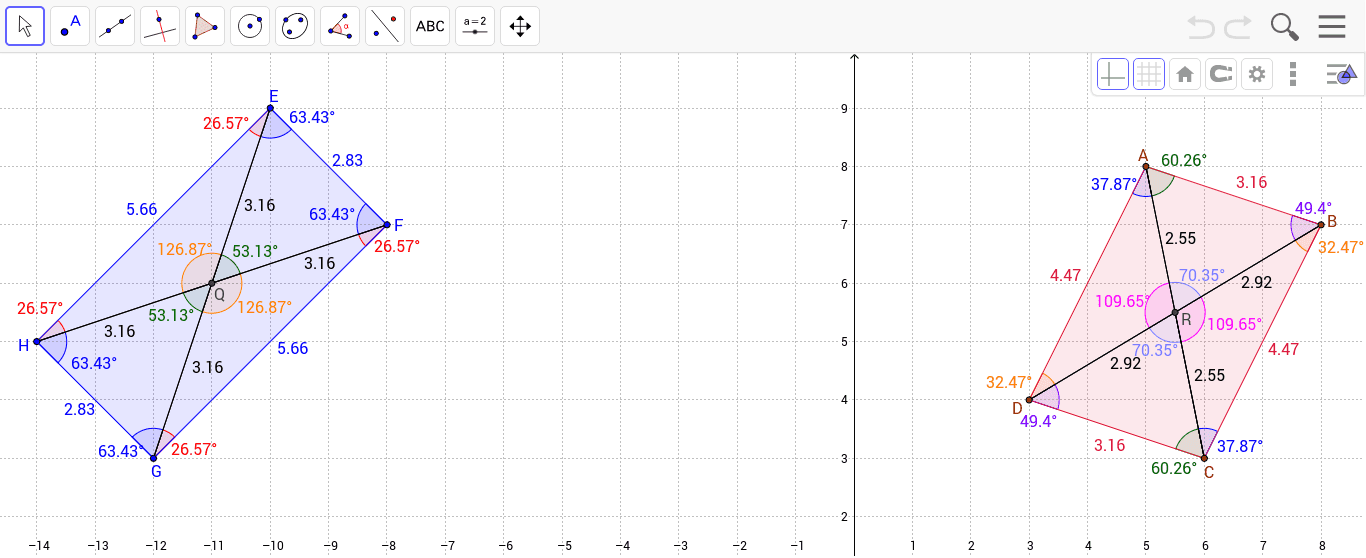Click the green 60.26° label at vertex C
Viewport: 1366px width, 558px height.
[1174, 467]
